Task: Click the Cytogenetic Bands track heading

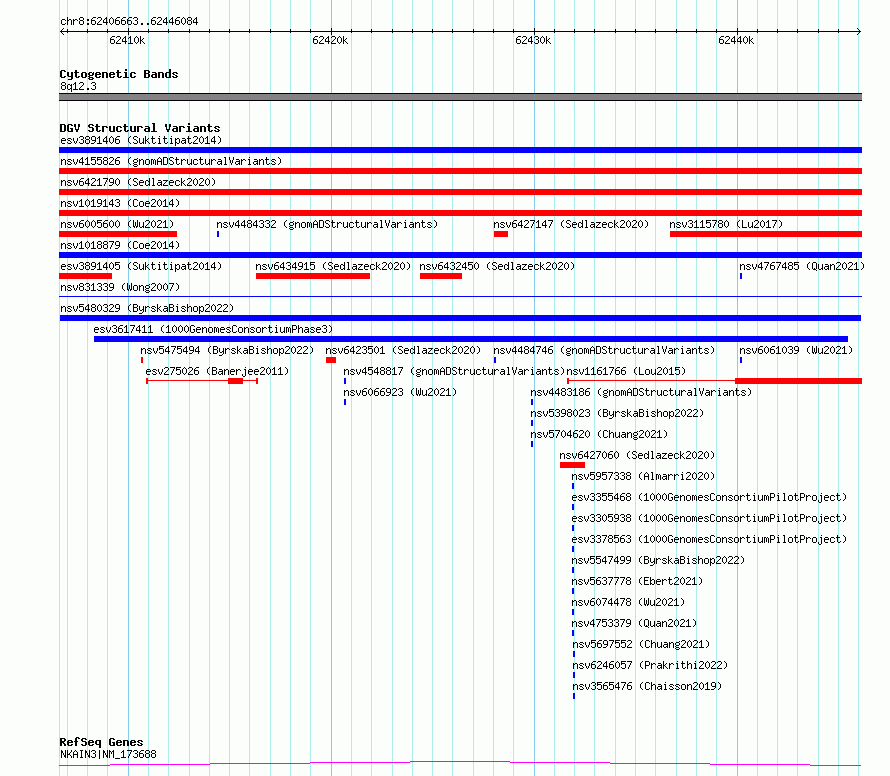Action: tap(119, 74)
